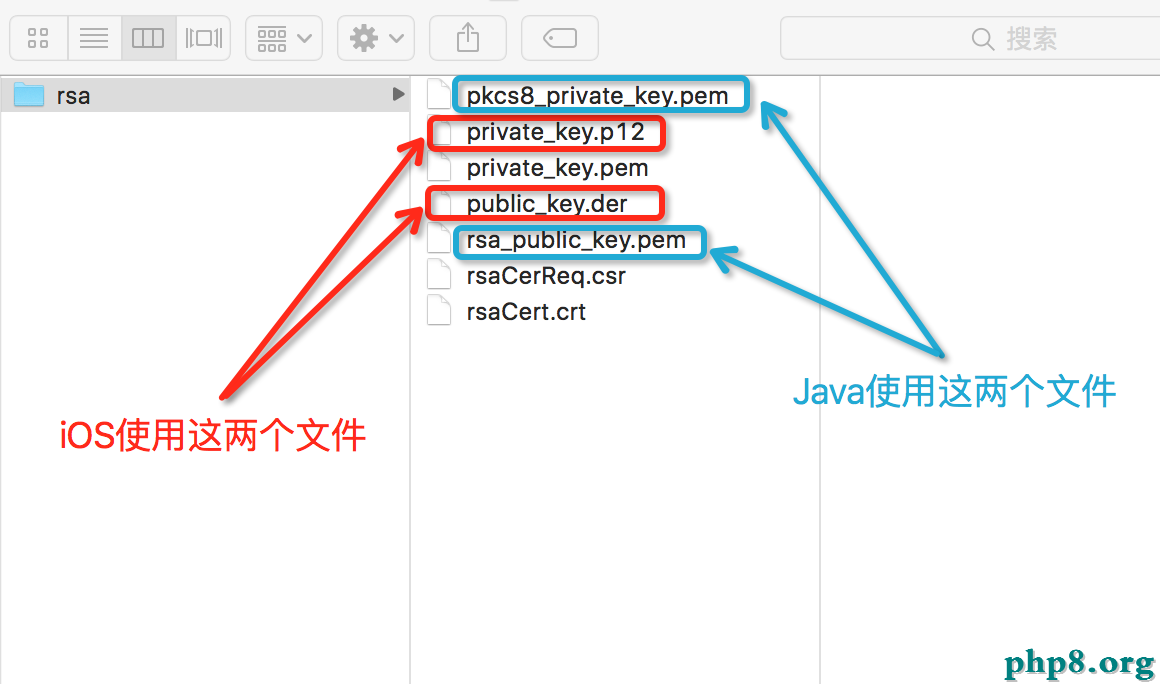1160x684 pixels.
Task: Select the private_key.pem file
Action: click(557, 168)
